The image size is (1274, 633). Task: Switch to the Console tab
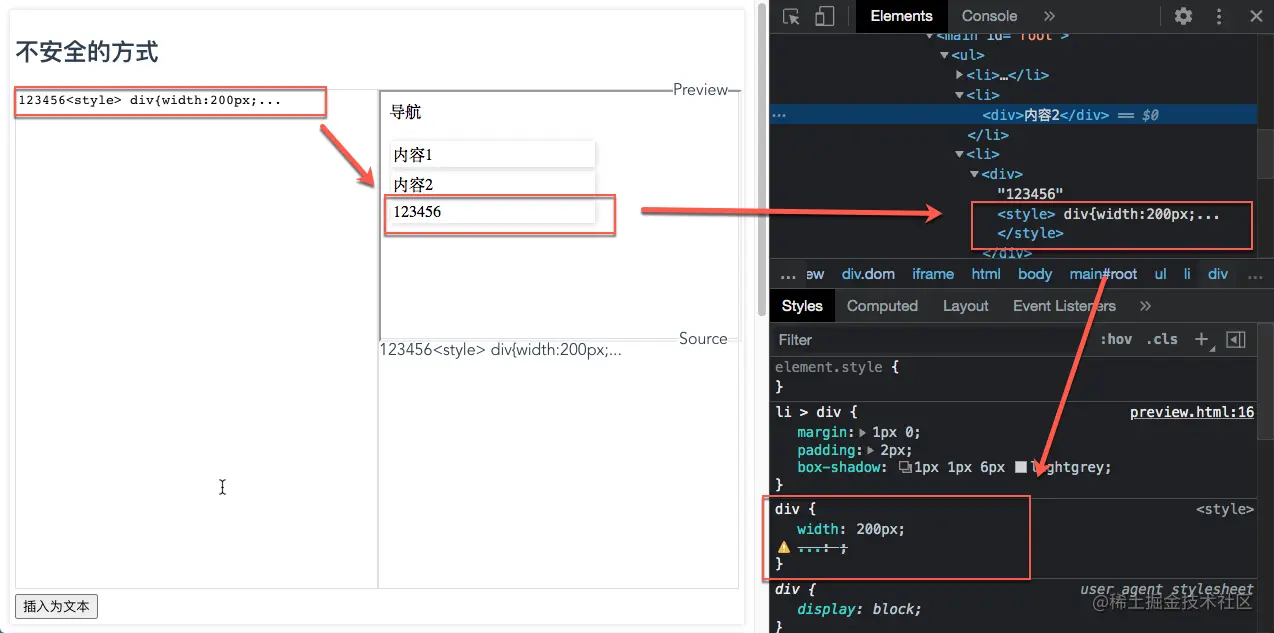pos(988,16)
